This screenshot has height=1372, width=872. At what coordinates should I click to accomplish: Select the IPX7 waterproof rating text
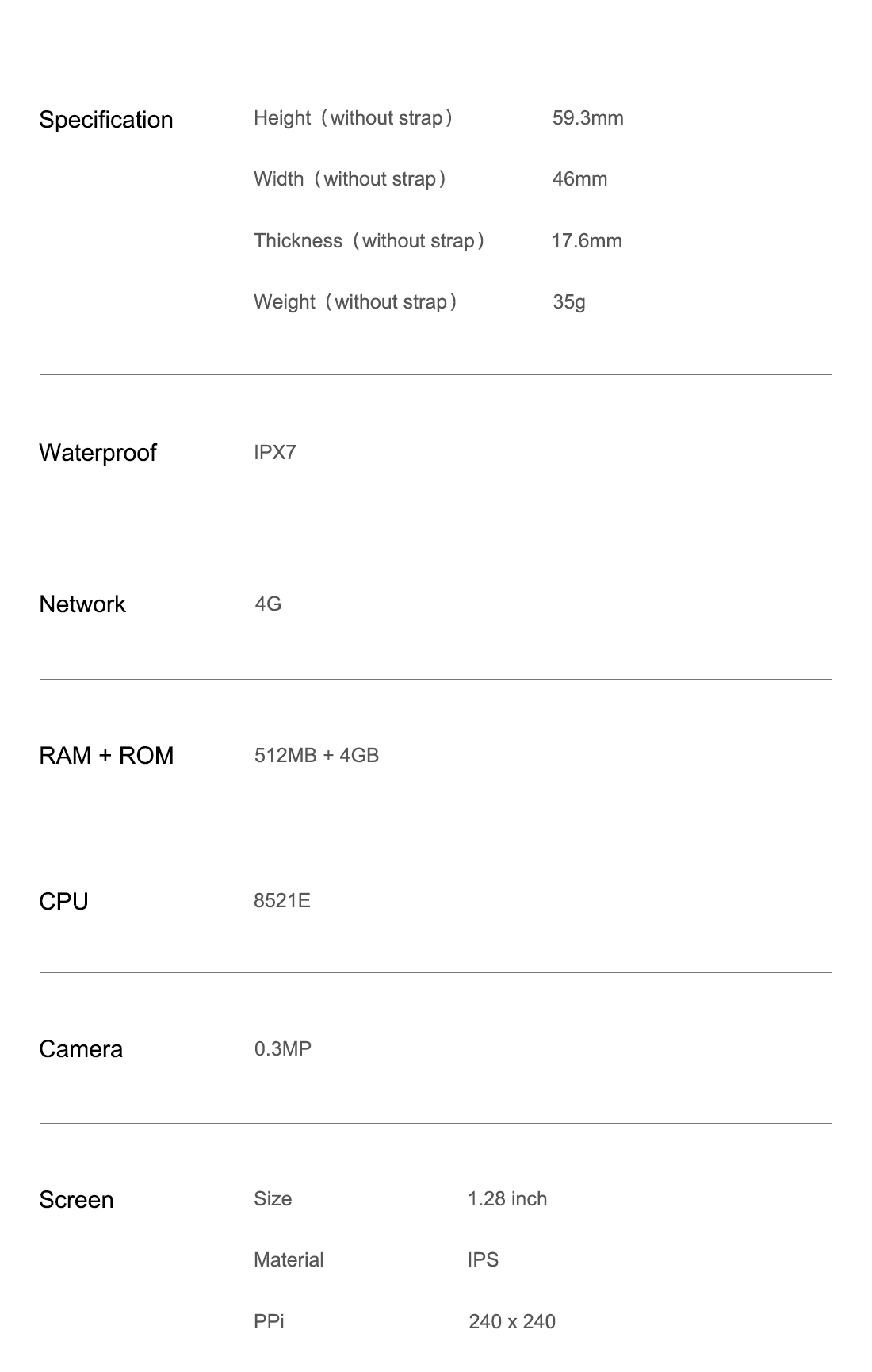pos(274,453)
